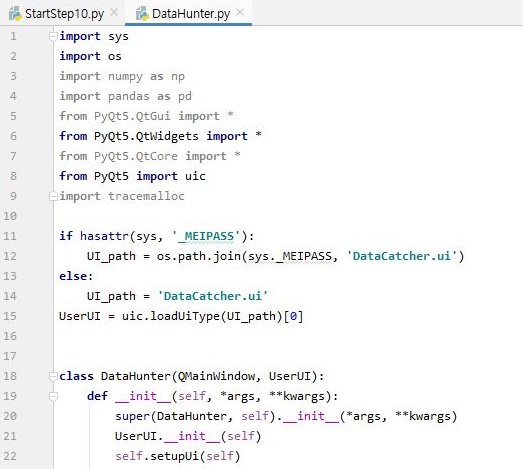Click 'os.path.join' in line 12
This screenshot has width=523, height=469.
[x=199, y=257]
